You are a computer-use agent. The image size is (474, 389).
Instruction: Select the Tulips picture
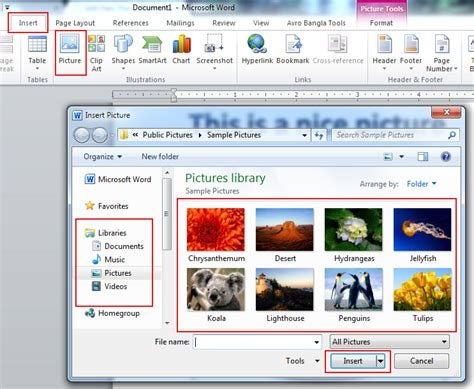point(422,295)
